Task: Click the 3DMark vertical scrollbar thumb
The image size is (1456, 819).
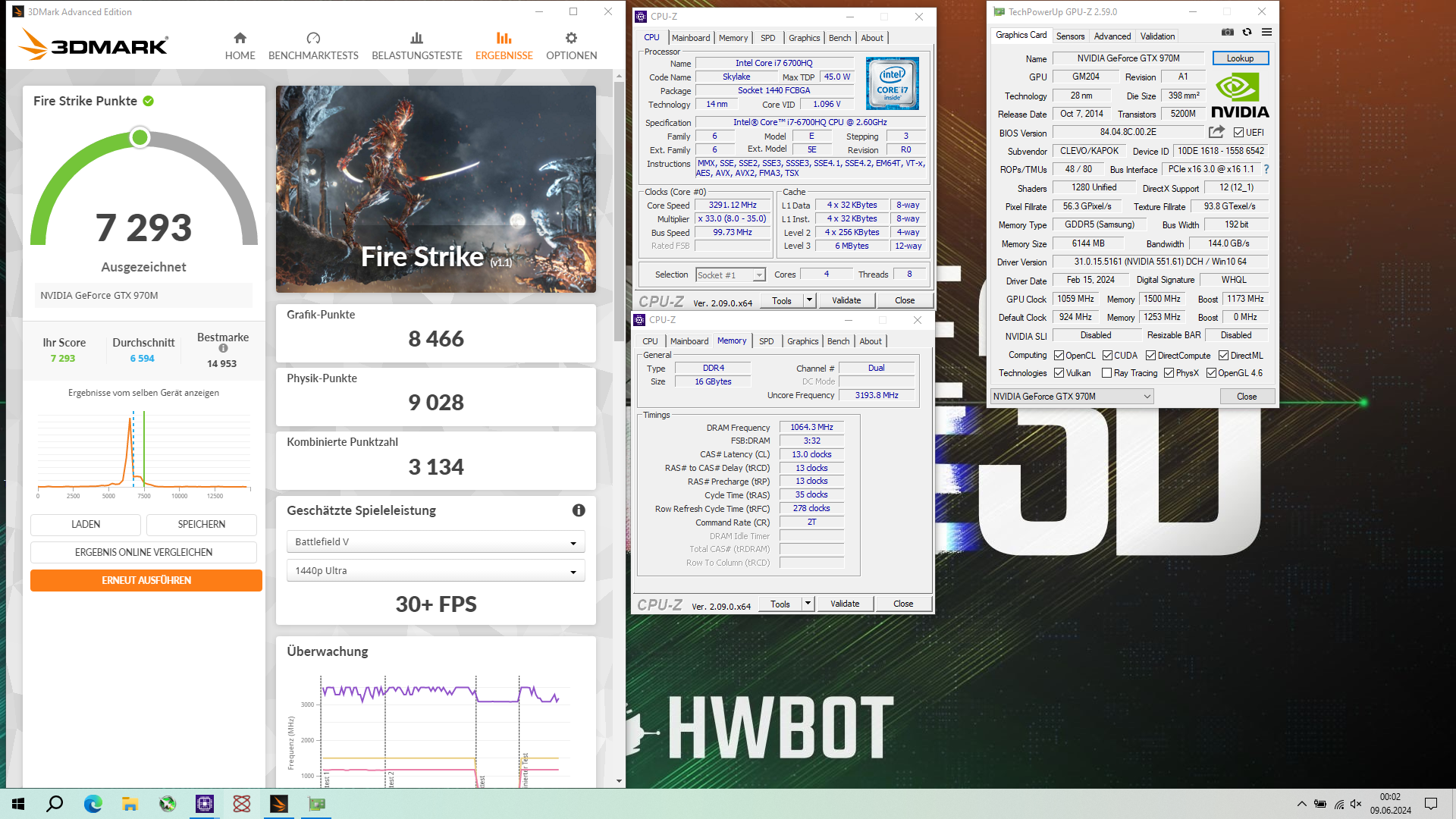Action: click(619, 212)
